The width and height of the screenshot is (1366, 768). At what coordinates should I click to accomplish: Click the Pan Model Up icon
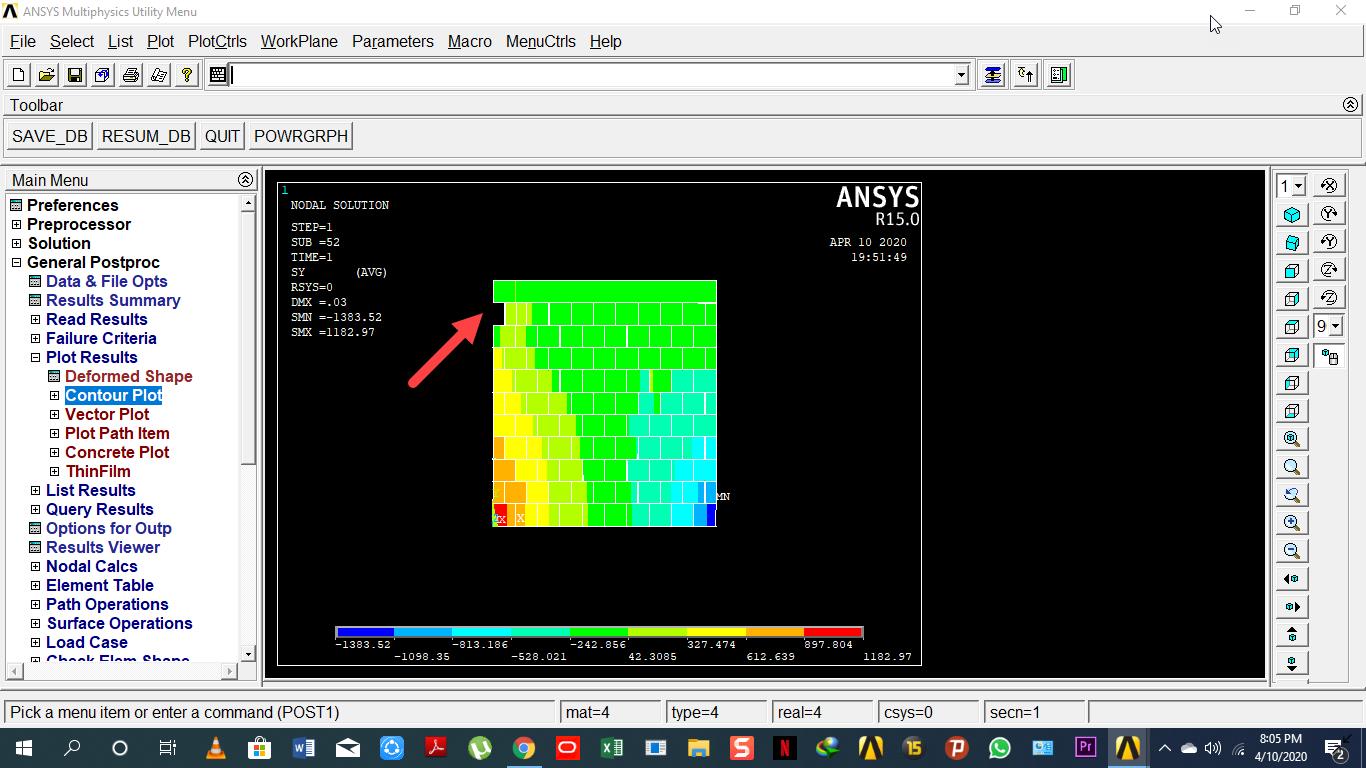[1292, 635]
